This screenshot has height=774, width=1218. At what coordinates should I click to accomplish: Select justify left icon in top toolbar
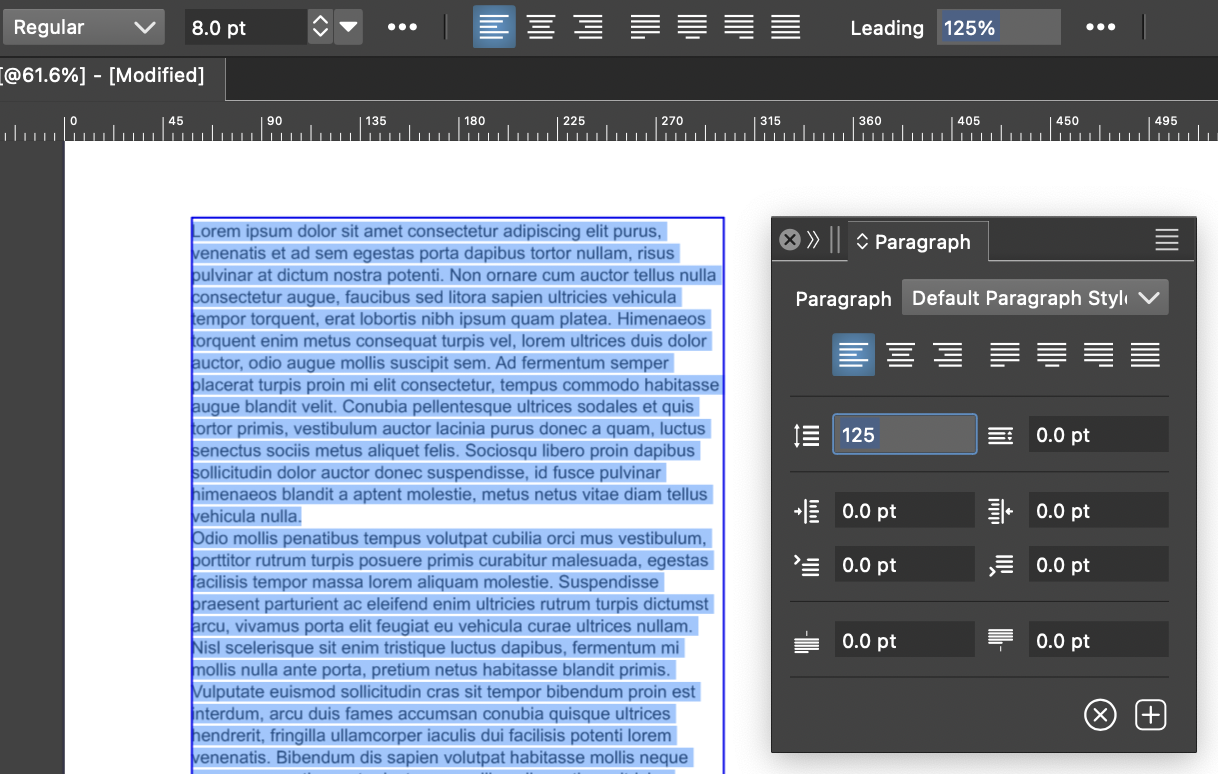click(x=645, y=27)
